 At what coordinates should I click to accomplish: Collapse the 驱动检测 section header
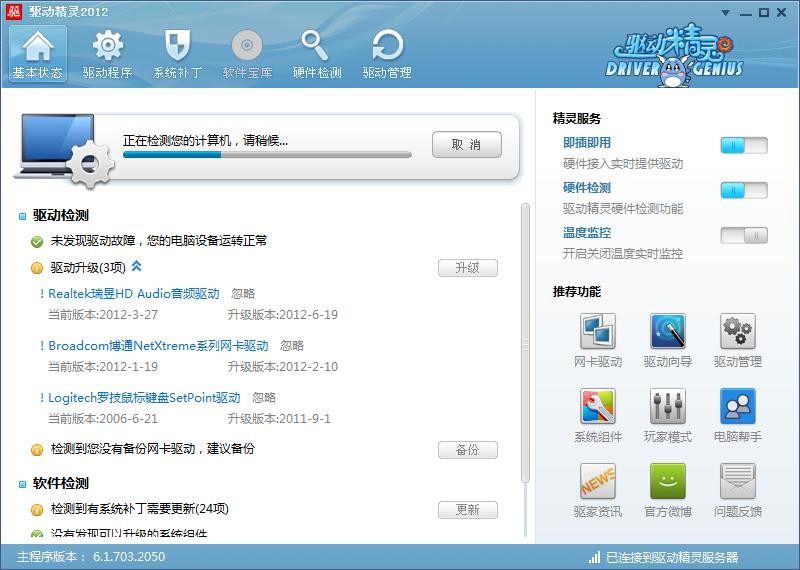[x=23, y=216]
